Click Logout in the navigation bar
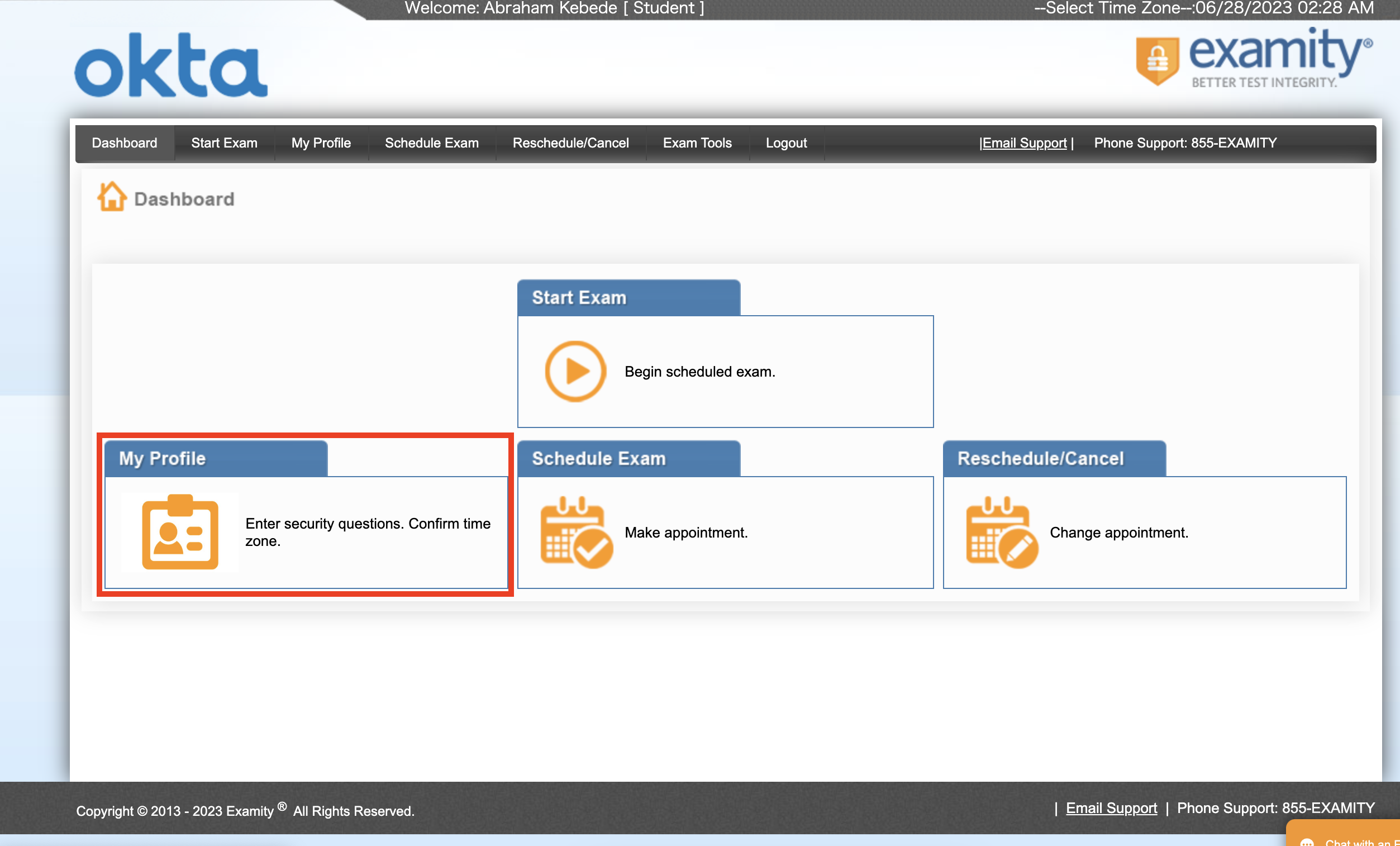Viewport: 1400px width, 846px height. coord(786,143)
